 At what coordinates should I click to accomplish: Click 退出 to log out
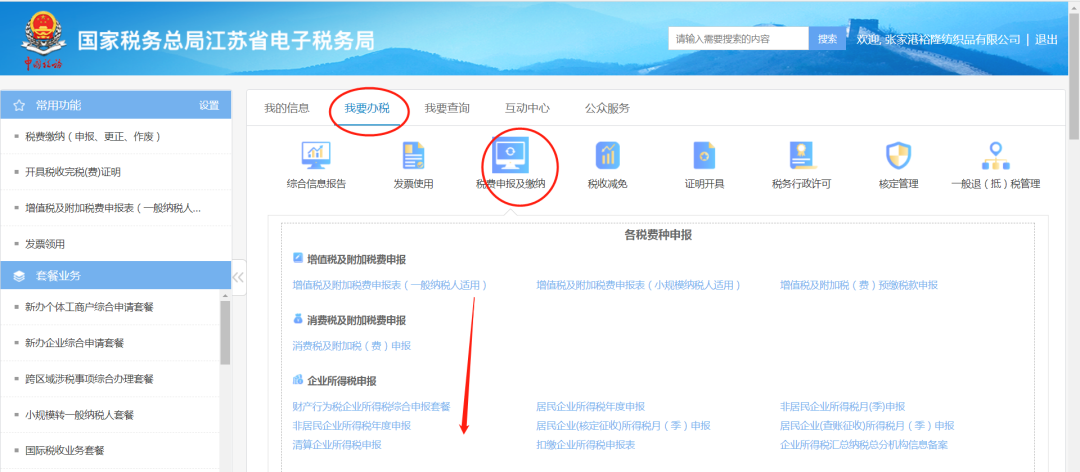1046,39
